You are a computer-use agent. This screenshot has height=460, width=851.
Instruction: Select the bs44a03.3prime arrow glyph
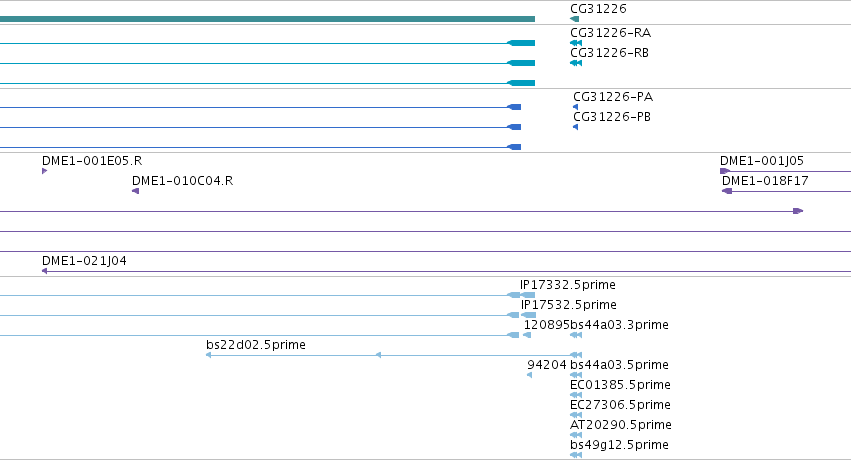pos(576,335)
